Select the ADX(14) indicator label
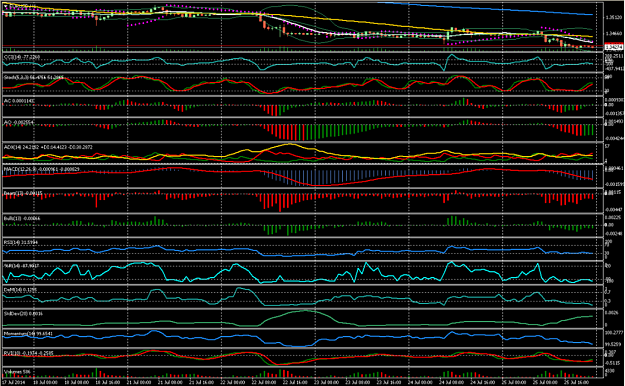 pos(48,147)
